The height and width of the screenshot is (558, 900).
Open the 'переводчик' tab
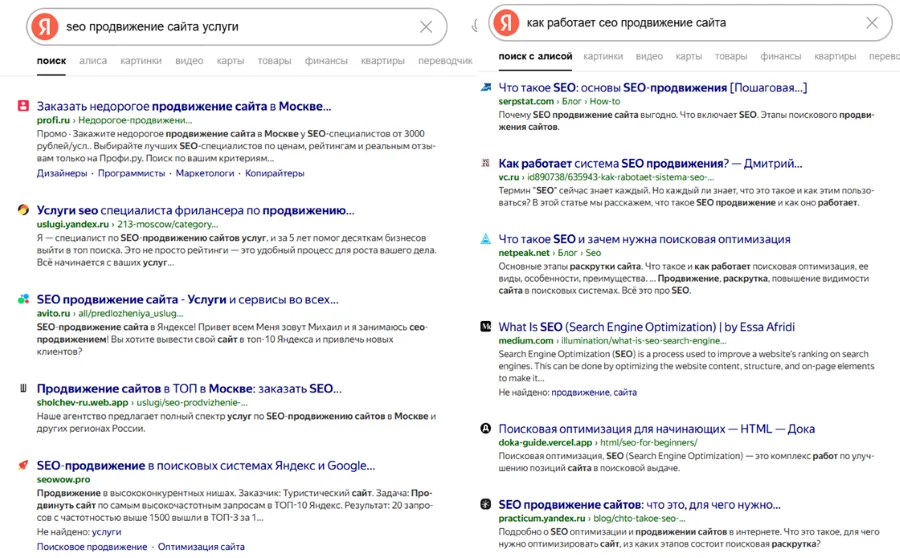pyautogui.click(x=445, y=60)
